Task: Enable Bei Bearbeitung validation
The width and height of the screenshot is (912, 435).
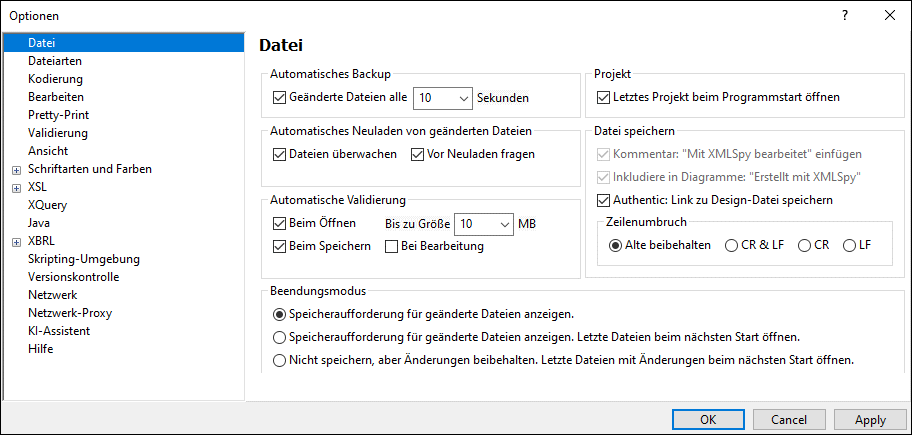Action: [393, 246]
